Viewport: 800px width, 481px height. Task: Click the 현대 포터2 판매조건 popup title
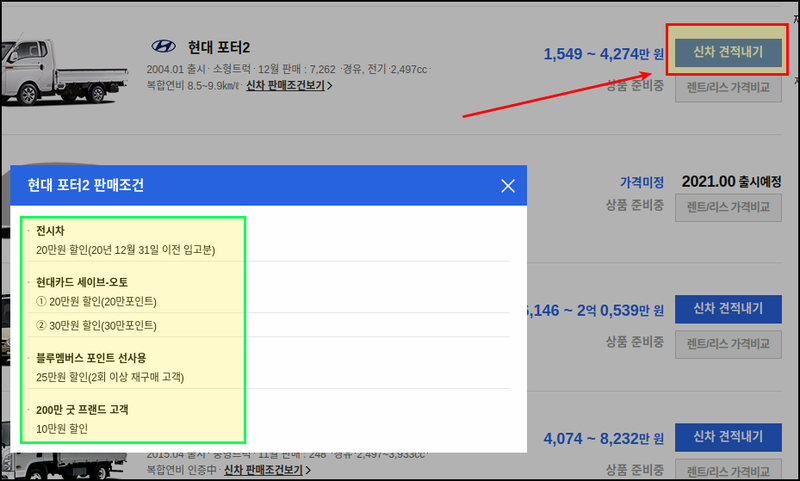click(85, 185)
